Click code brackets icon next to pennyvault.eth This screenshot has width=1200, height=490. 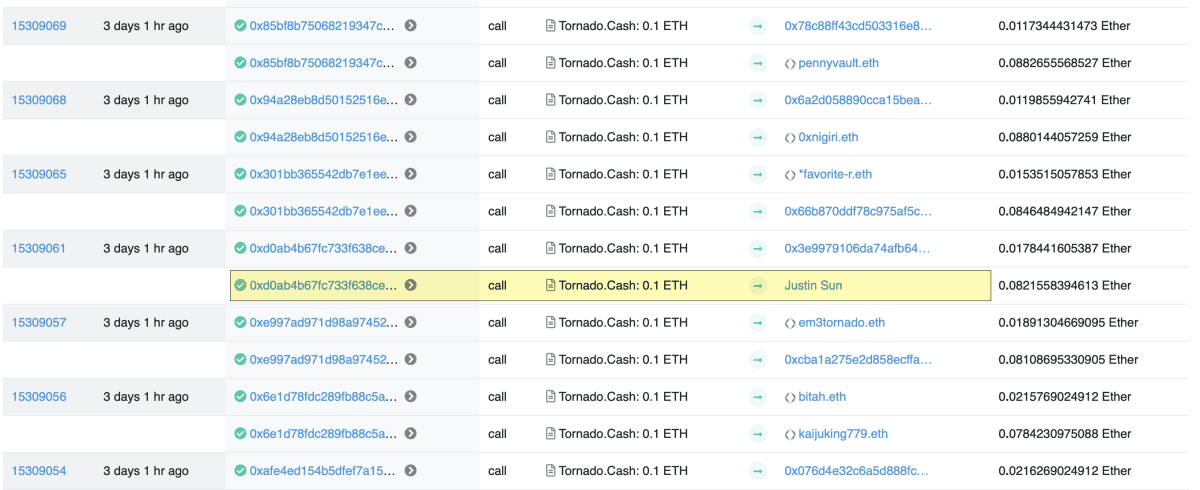(x=790, y=63)
